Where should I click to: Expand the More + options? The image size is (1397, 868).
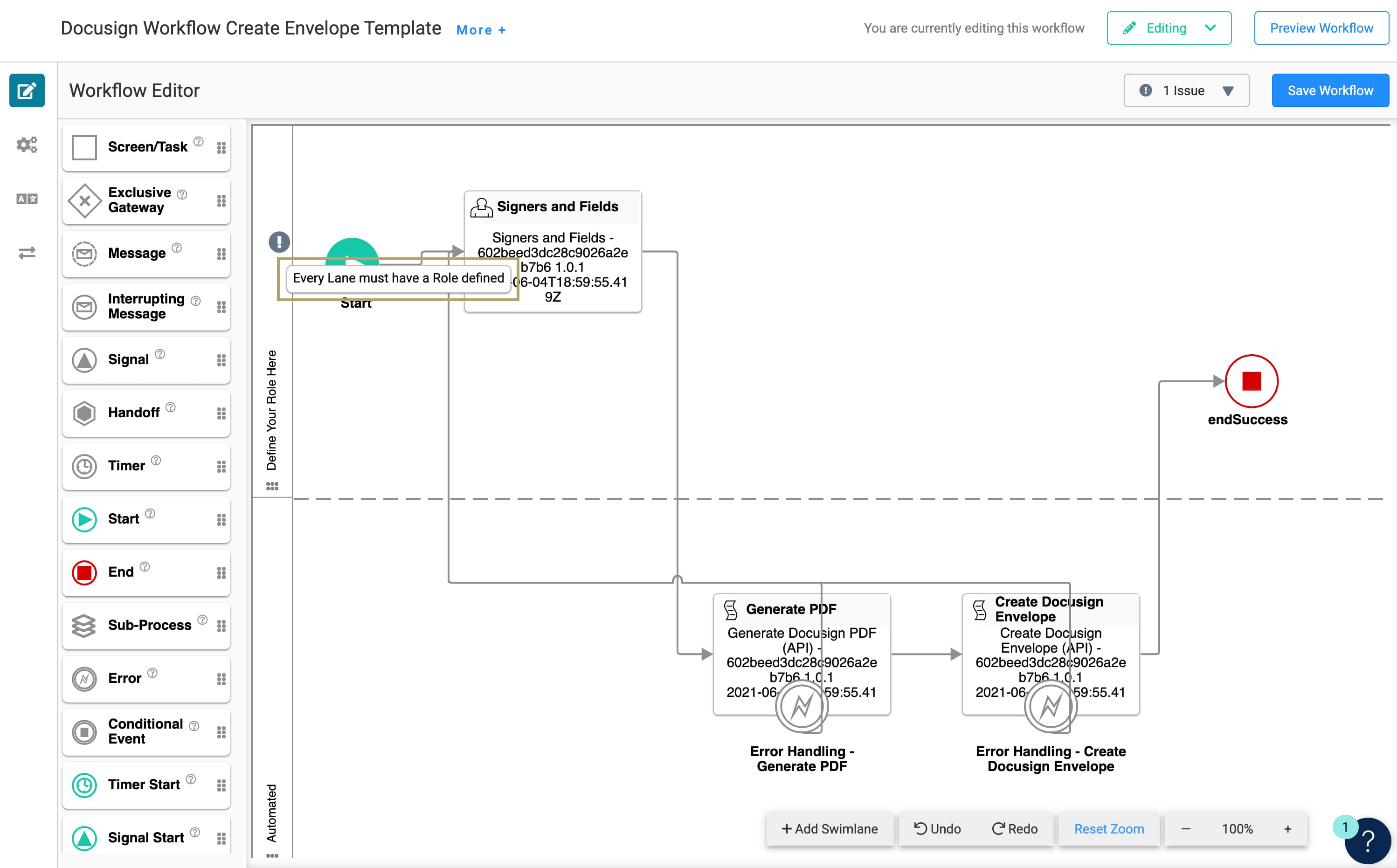point(481,30)
